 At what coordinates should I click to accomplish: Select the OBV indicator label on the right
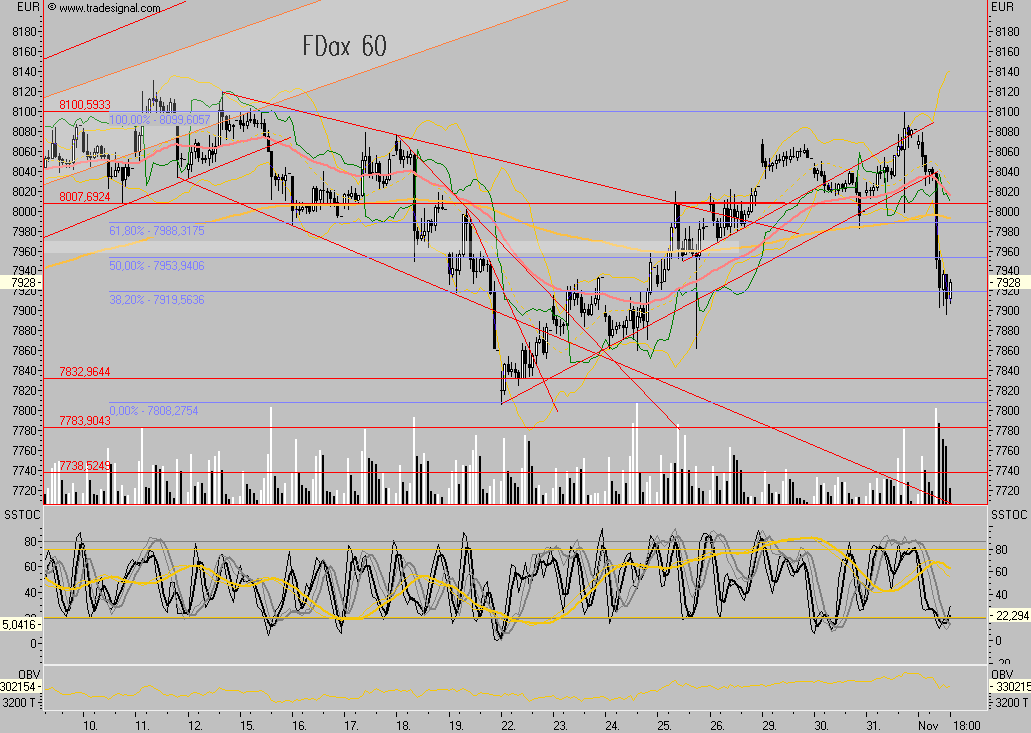(1002, 674)
